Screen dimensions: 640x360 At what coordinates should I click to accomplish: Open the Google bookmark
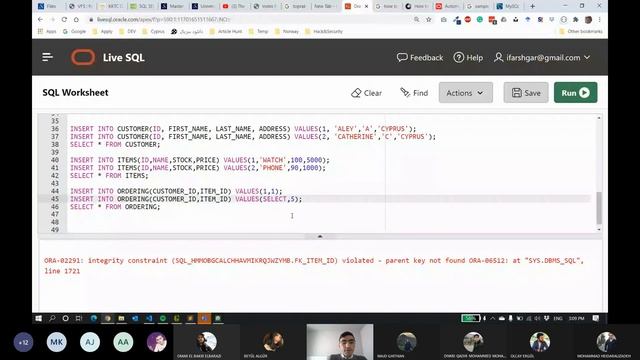74,31
